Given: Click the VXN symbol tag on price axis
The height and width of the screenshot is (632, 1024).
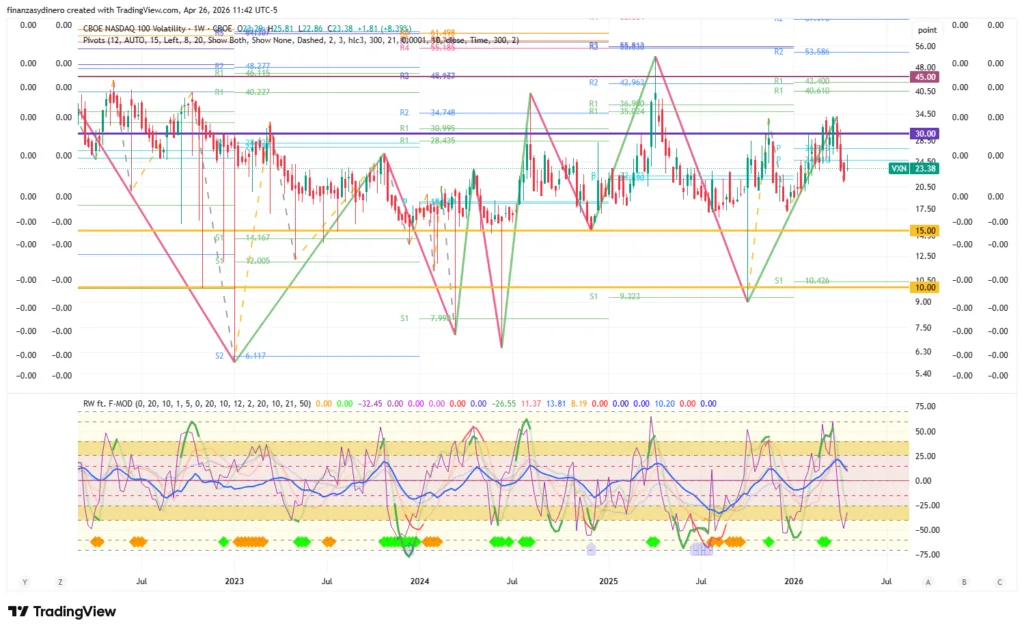Looking at the screenshot, I should point(898,169).
